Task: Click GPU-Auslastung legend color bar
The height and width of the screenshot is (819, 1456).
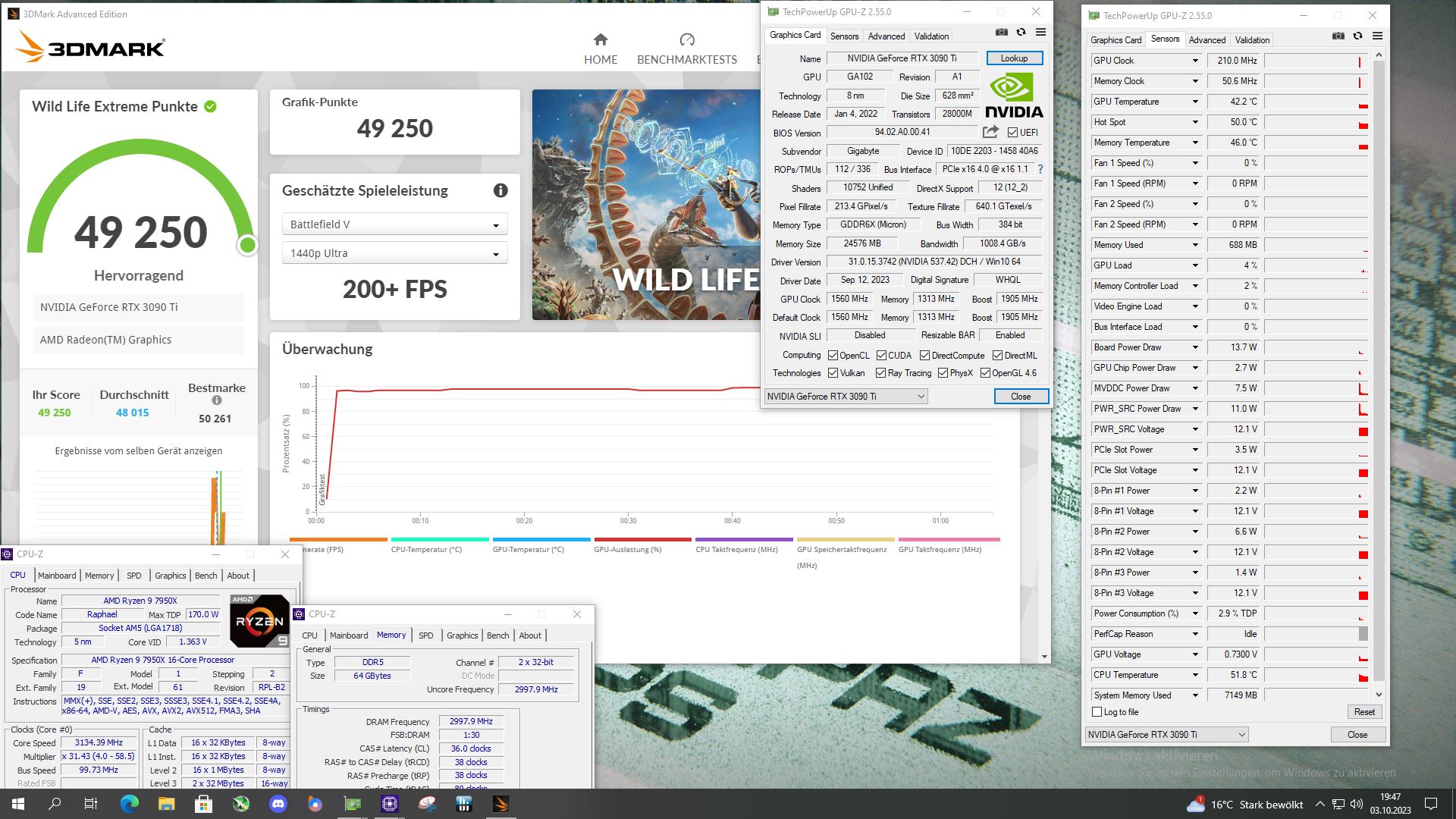Action: click(x=642, y=540)
